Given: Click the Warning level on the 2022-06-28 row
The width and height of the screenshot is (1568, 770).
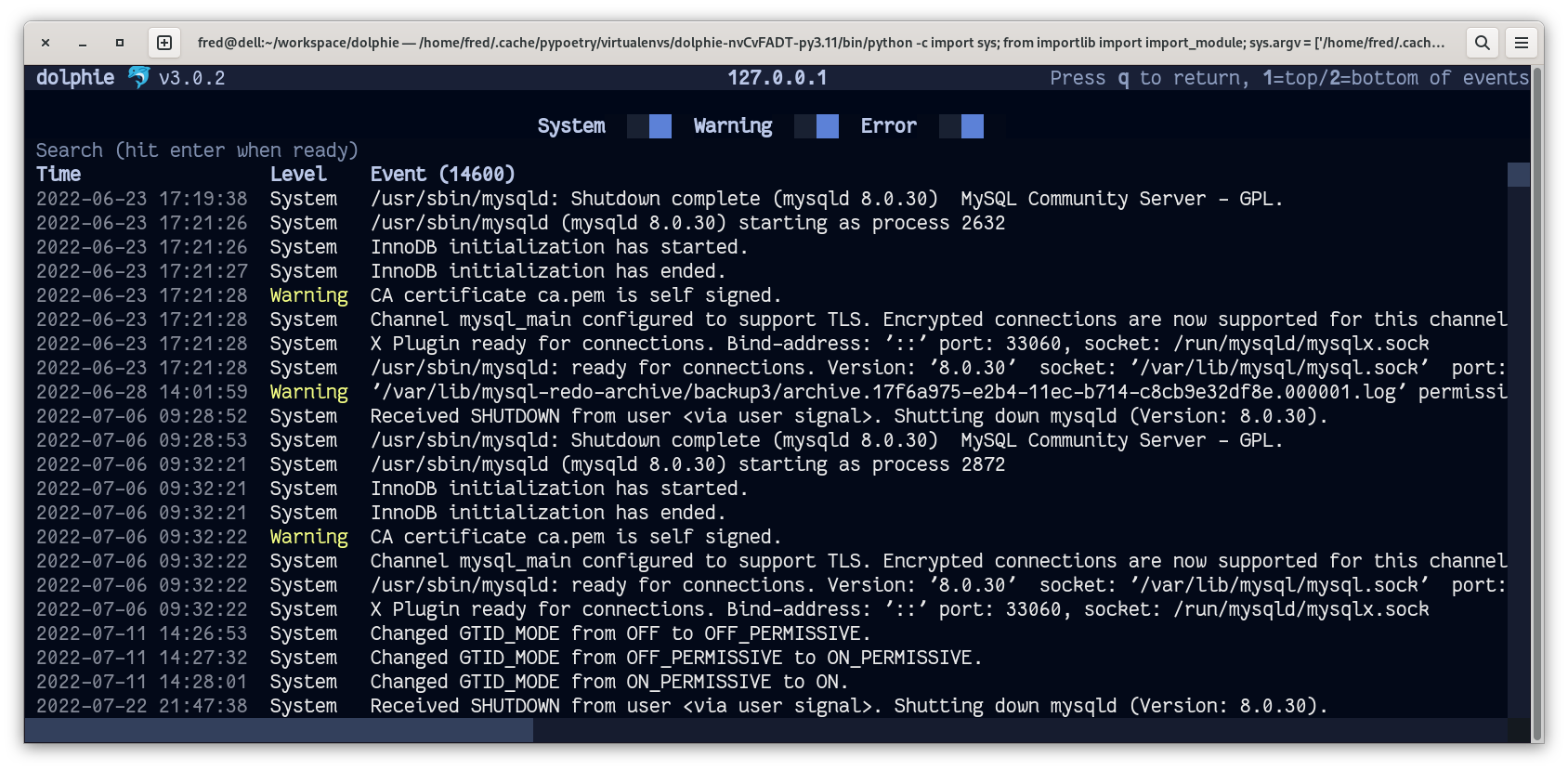Looking at the screenshot, I should [309, 392].
